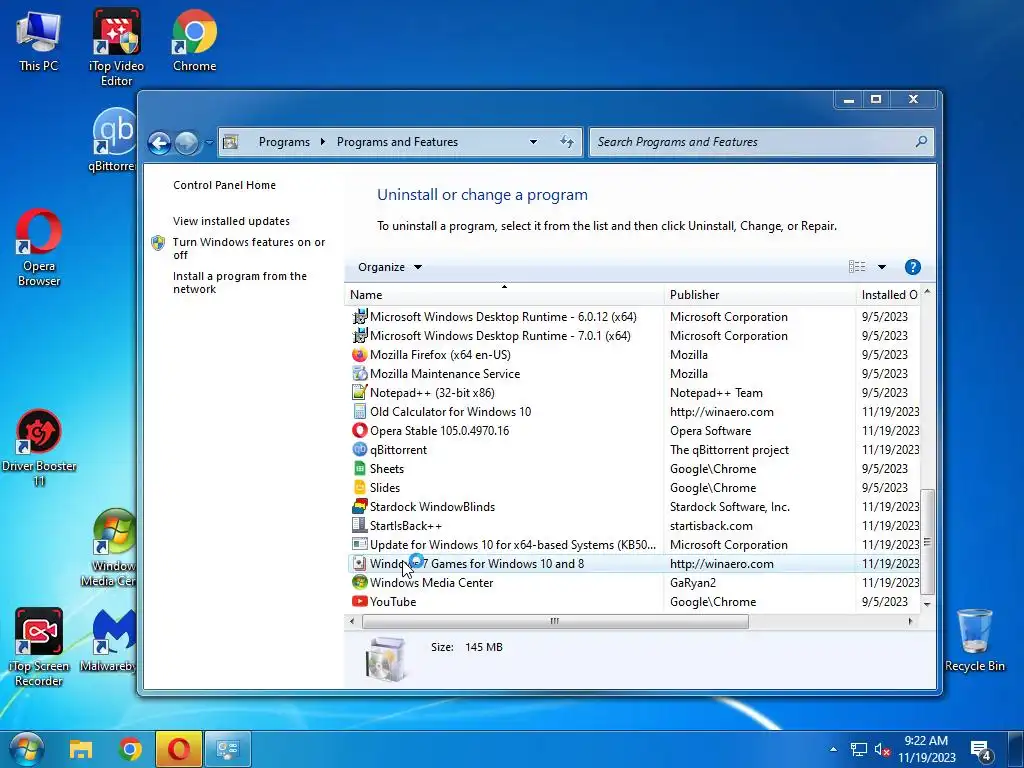Screen dimensions: 1024x768
Task: Click the scroll up arrow of program list
Action: pyautogui.click(x=927, y=292)
